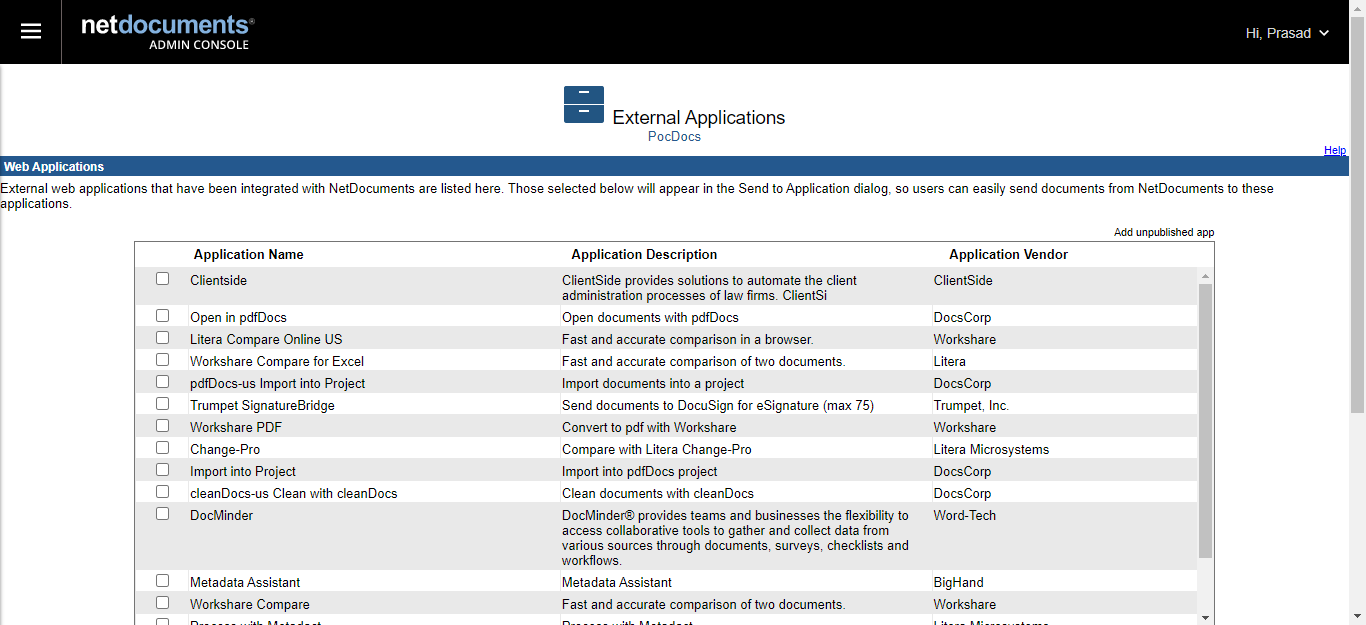
Task: Open the PocDocs repository link
Action: point(674,137)
